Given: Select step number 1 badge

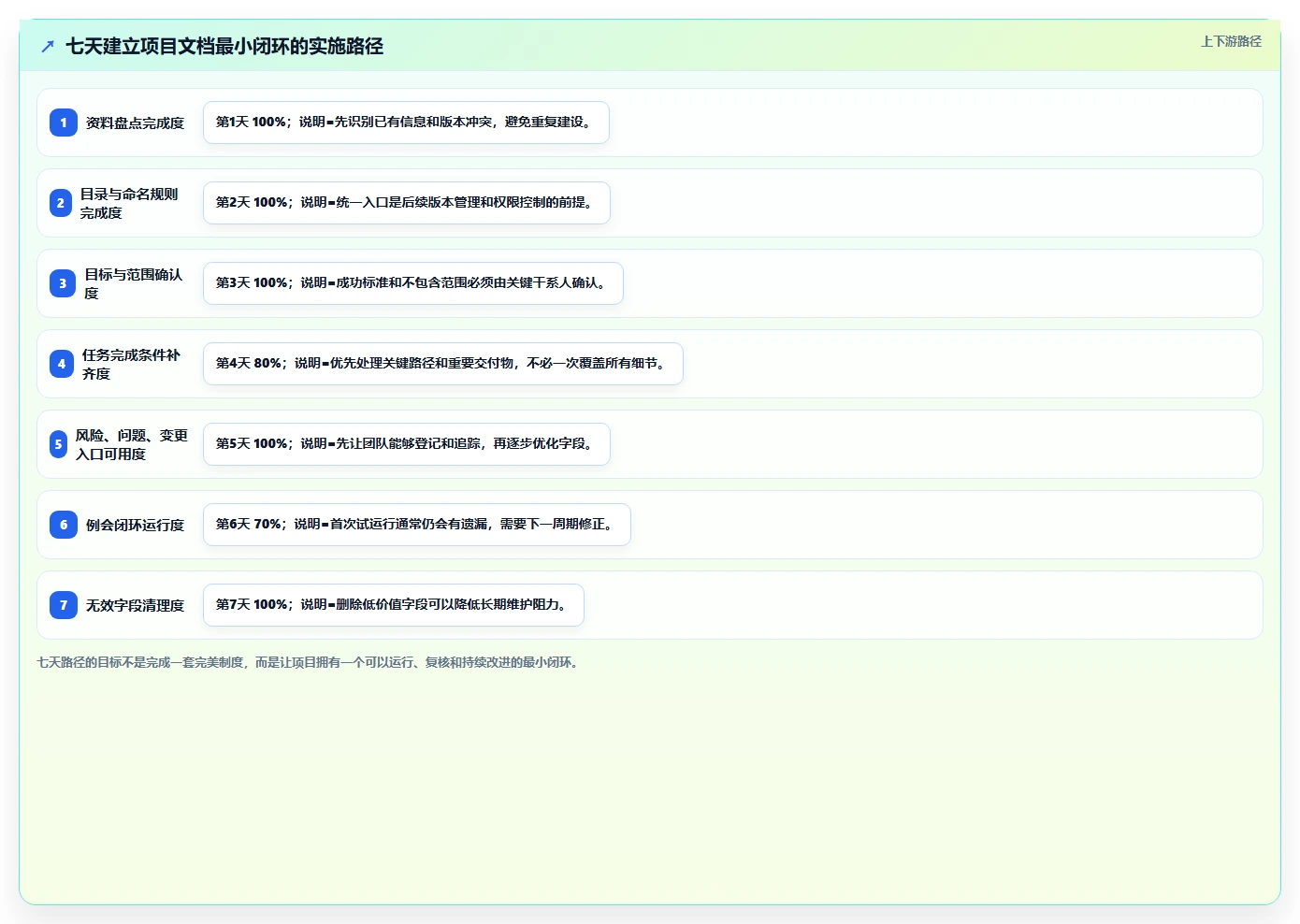Looking at the screenshot, I should click(64, 123).
